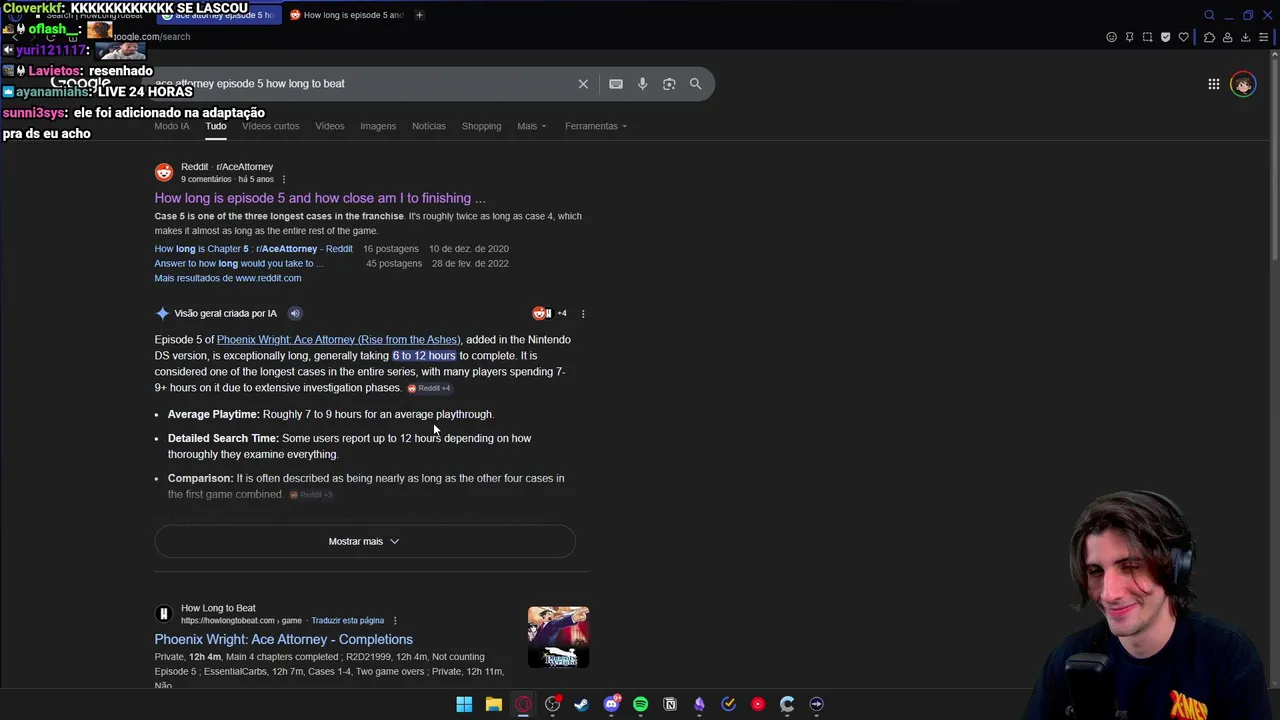Open File Explorer from the taskbar
1280x720 pixels.
click(x=494, y=704)
